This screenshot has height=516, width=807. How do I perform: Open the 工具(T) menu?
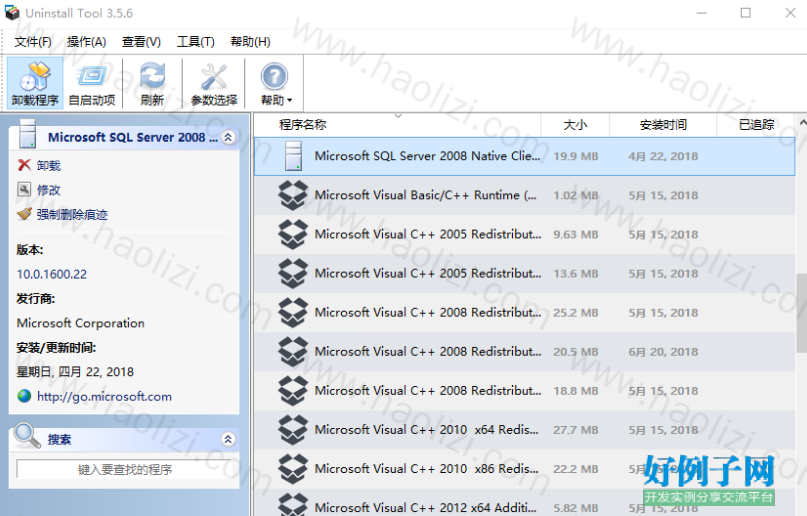(196, 42)
